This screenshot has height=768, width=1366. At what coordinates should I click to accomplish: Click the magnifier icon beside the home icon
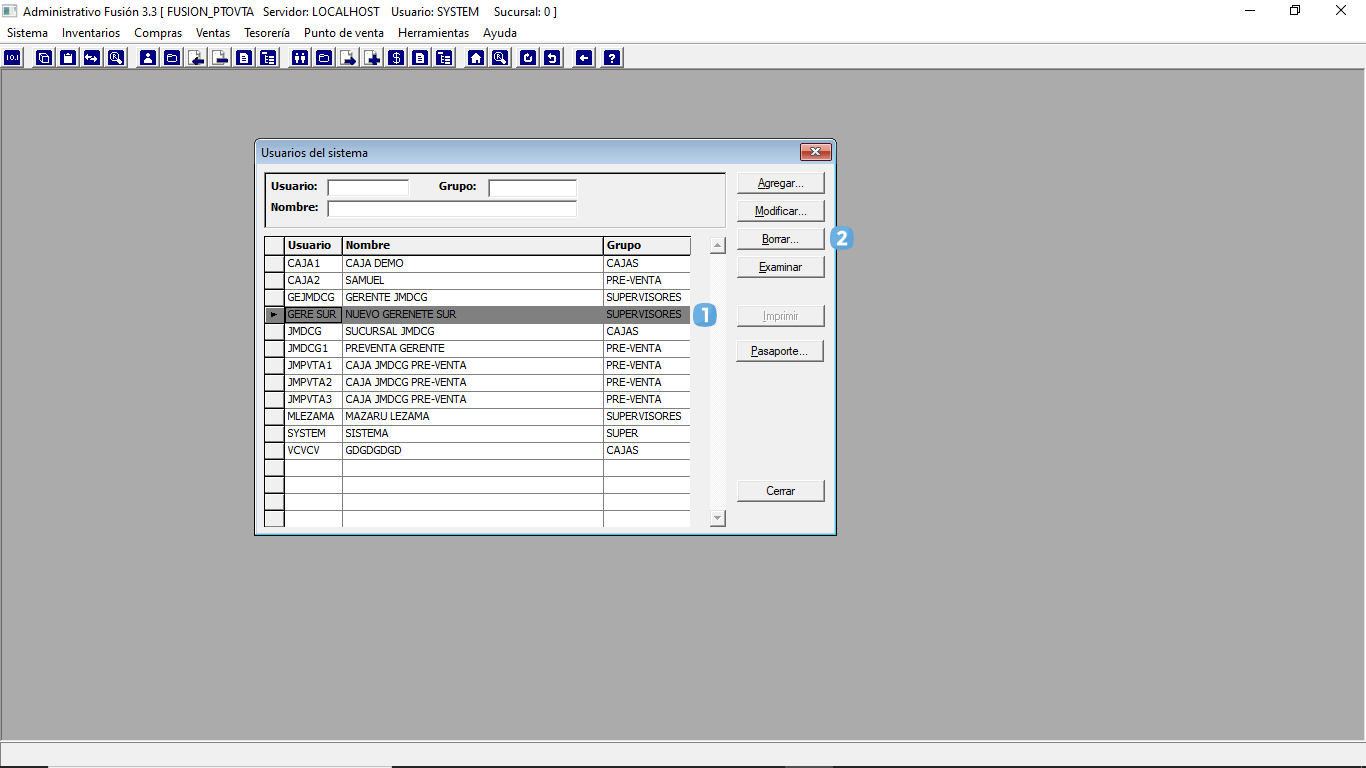(x=500, y=57)
